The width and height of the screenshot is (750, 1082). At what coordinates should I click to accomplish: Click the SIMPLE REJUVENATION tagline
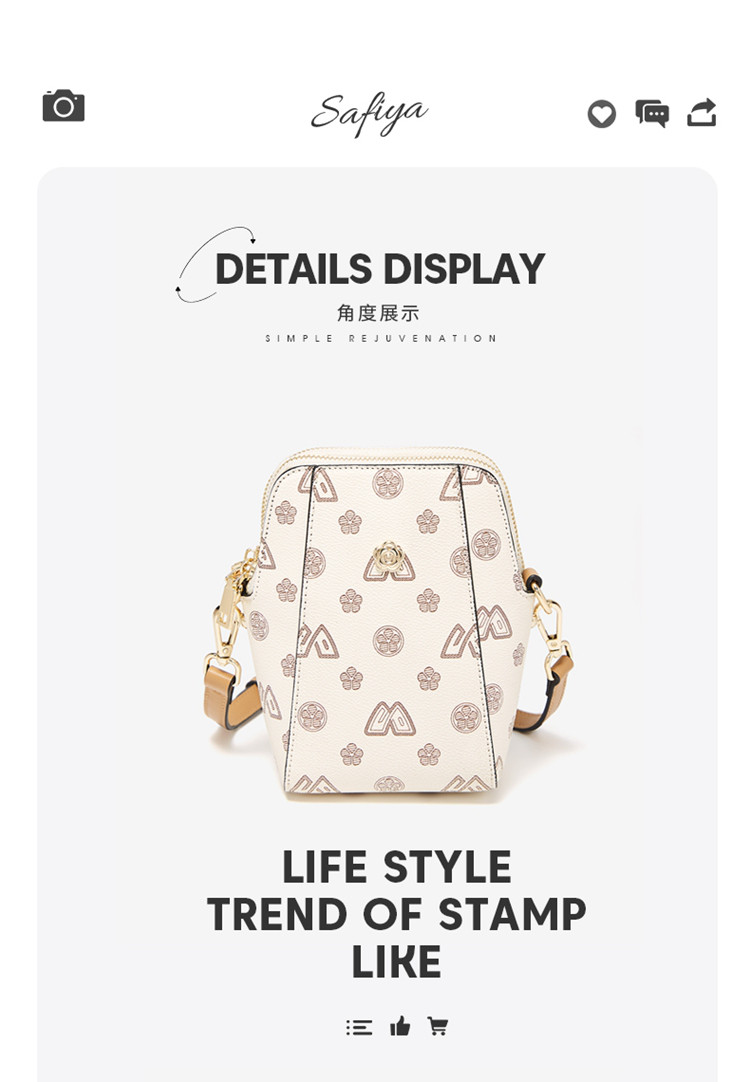pos(381,338)
